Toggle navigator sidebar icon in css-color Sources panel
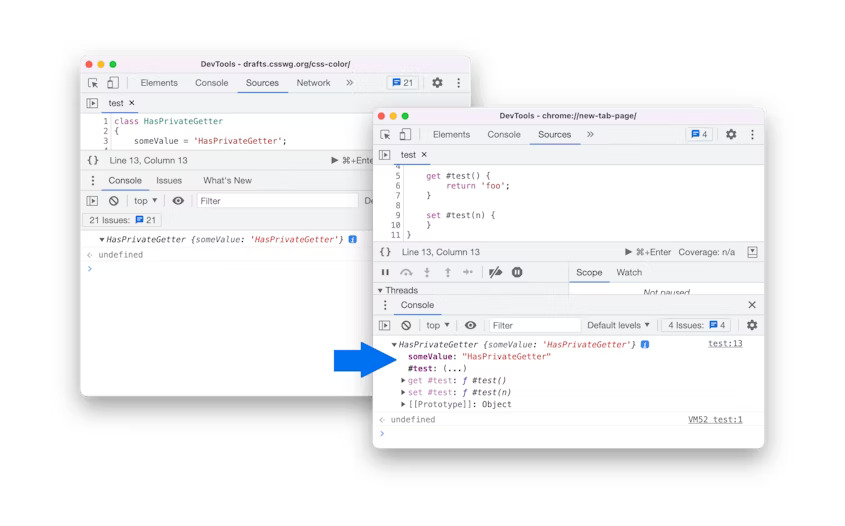Screen dimensions: 845x526 [x=92, y=103]
